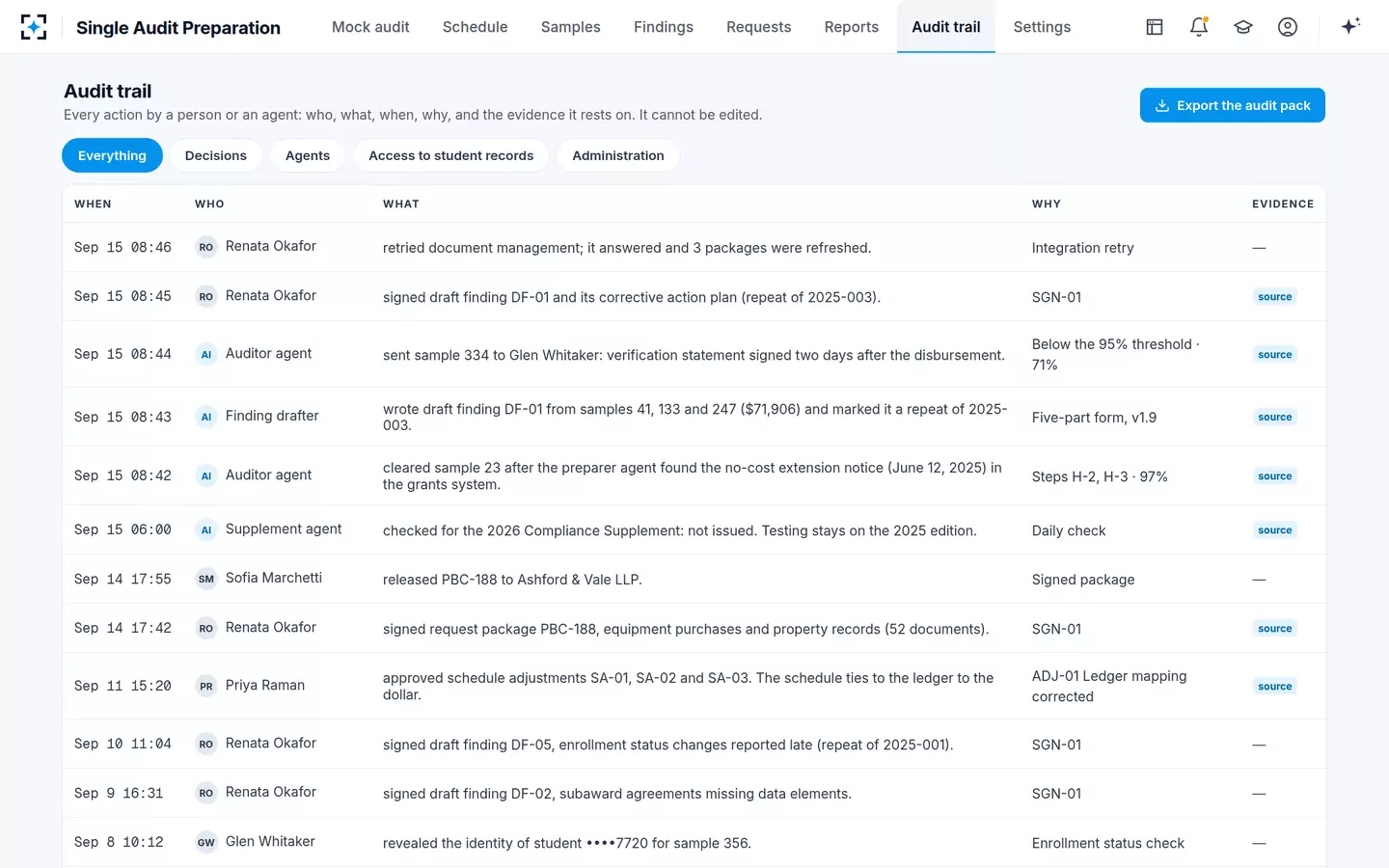This screenshot has height=868, width=1389.
Task: Open the Mock audit tab
Action: tap(370, 27)
